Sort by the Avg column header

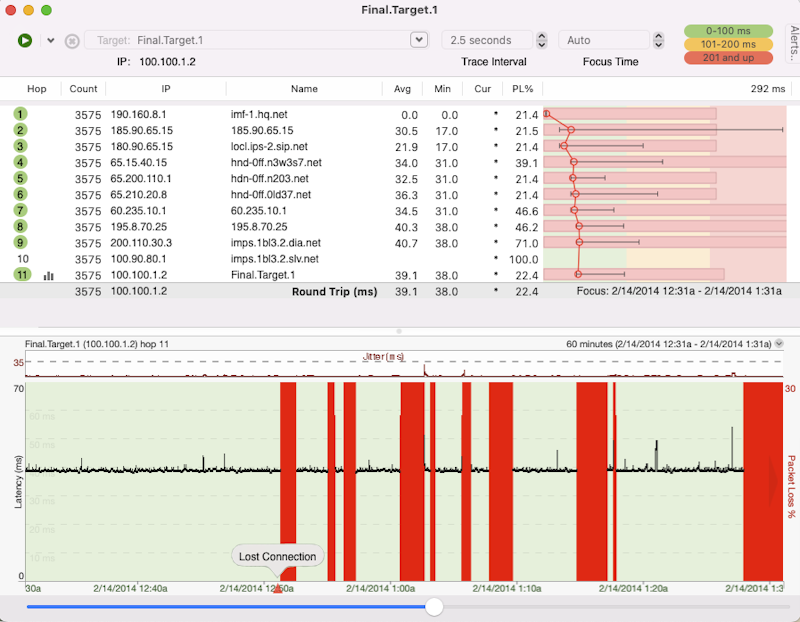(x=402, y=89)
